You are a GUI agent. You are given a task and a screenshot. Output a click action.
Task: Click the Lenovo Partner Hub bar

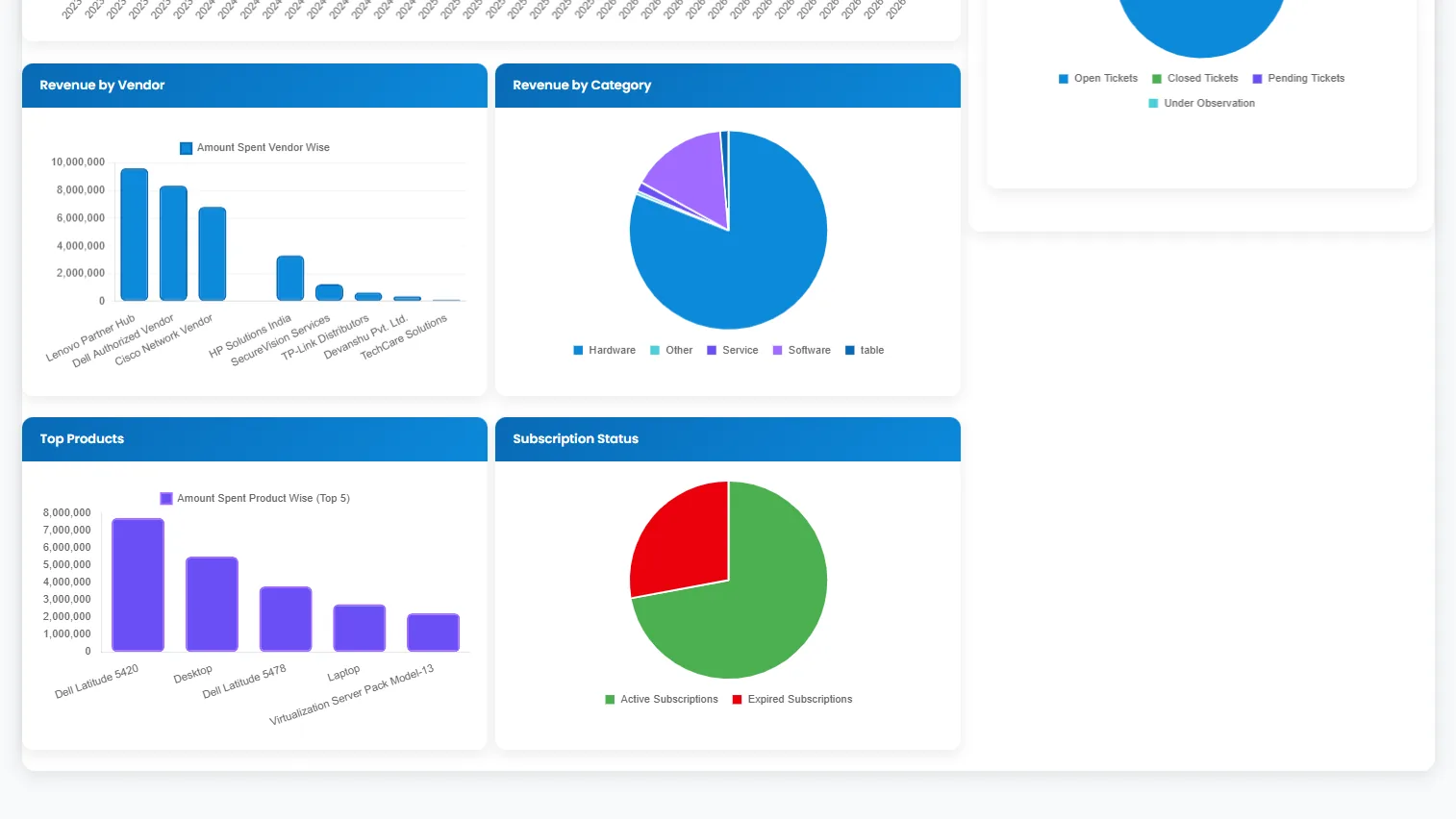pos(135,235)
